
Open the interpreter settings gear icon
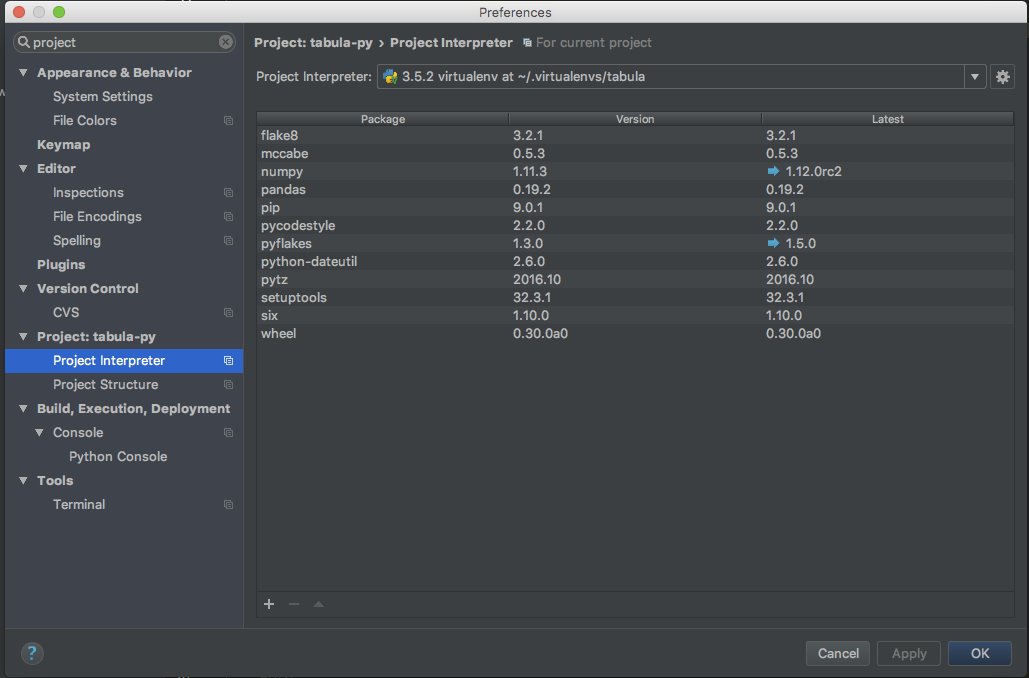[1003, 76]
